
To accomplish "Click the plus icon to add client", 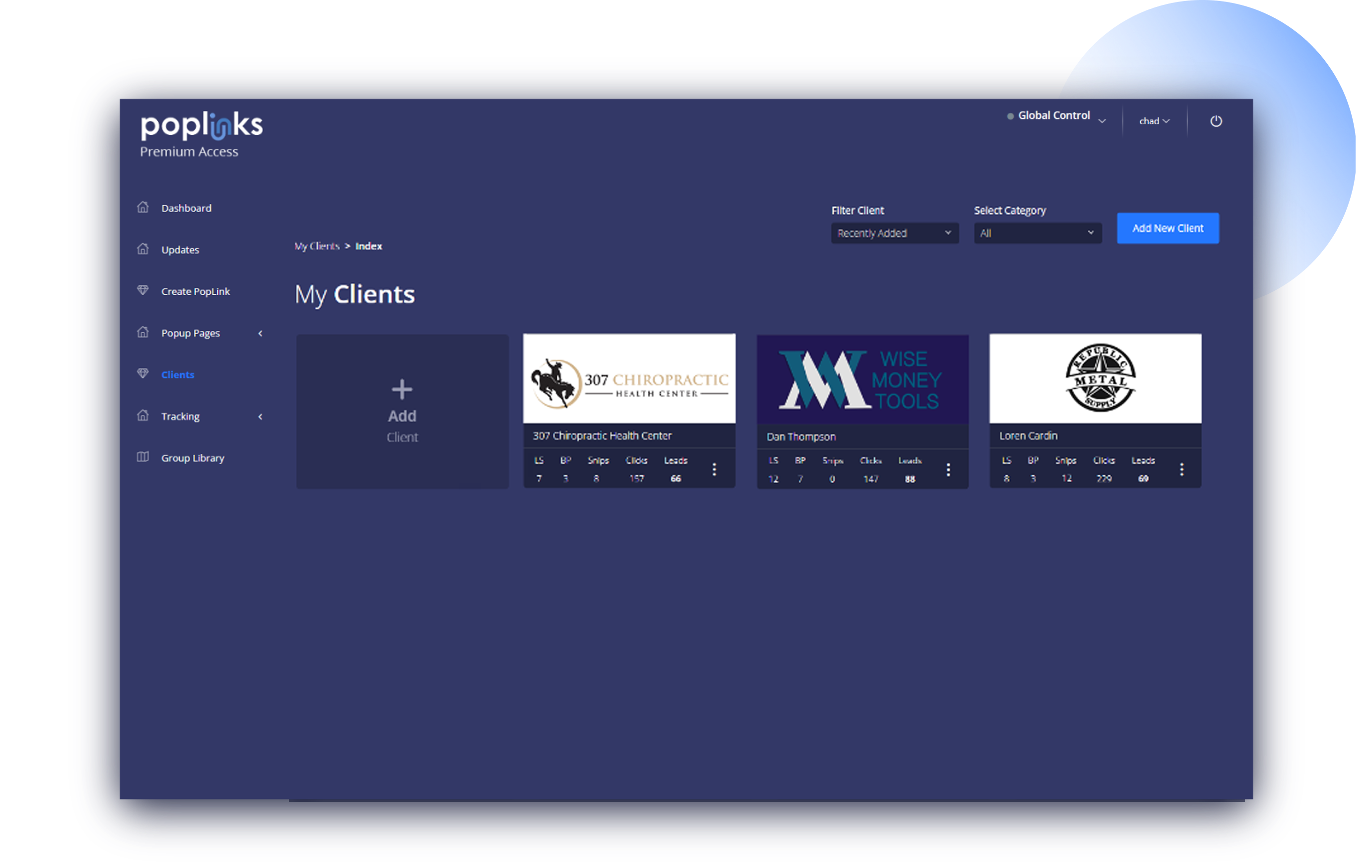I will click(x=402, y=389).
